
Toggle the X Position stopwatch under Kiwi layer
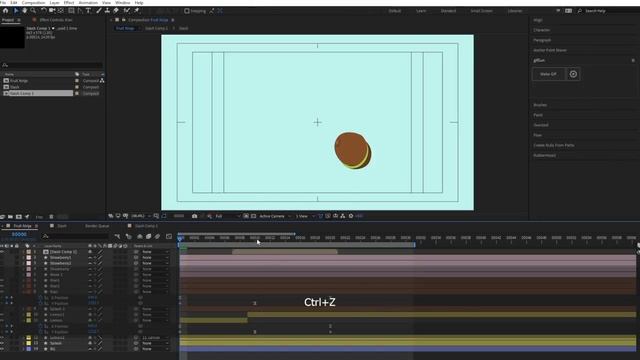click(40, 298)
